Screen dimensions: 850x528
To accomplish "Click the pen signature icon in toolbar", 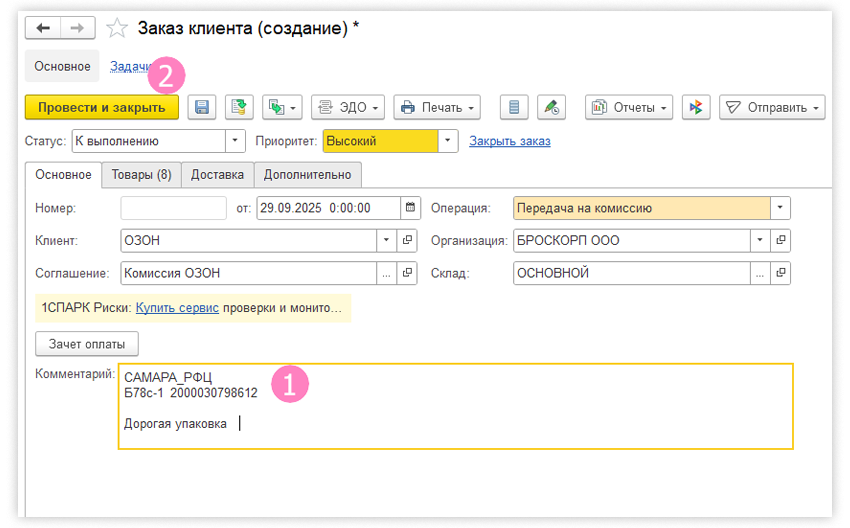I will click(550, 107).
